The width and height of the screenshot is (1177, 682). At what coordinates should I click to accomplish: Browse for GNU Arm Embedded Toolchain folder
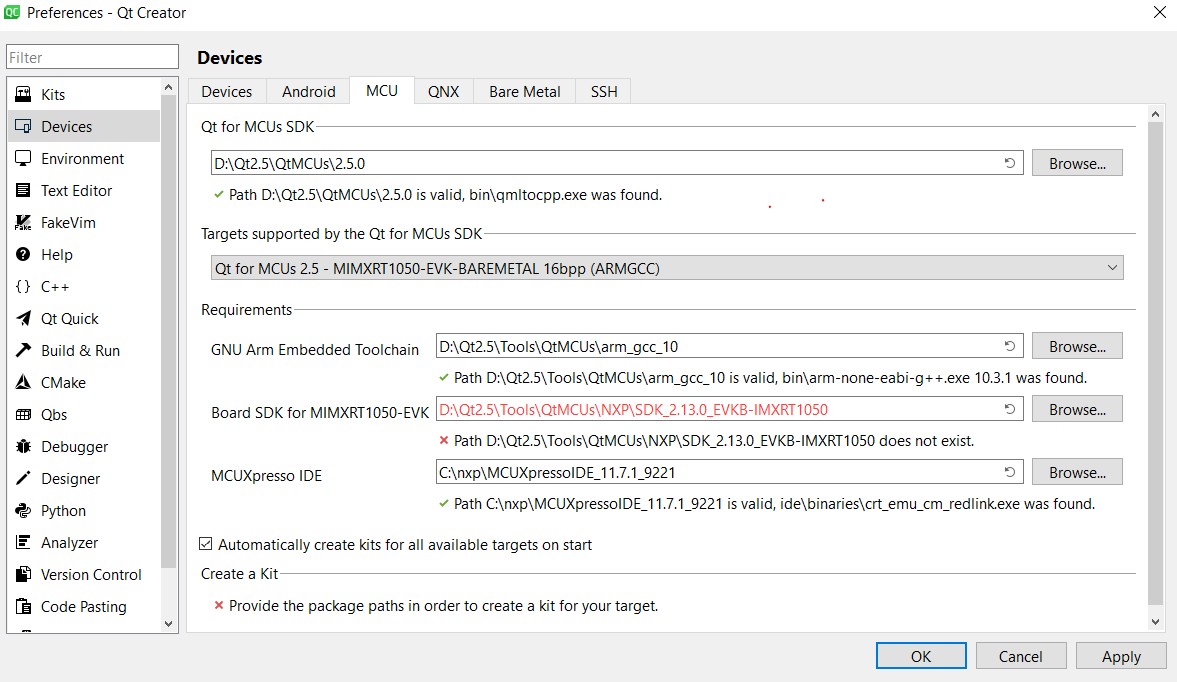1077,346
